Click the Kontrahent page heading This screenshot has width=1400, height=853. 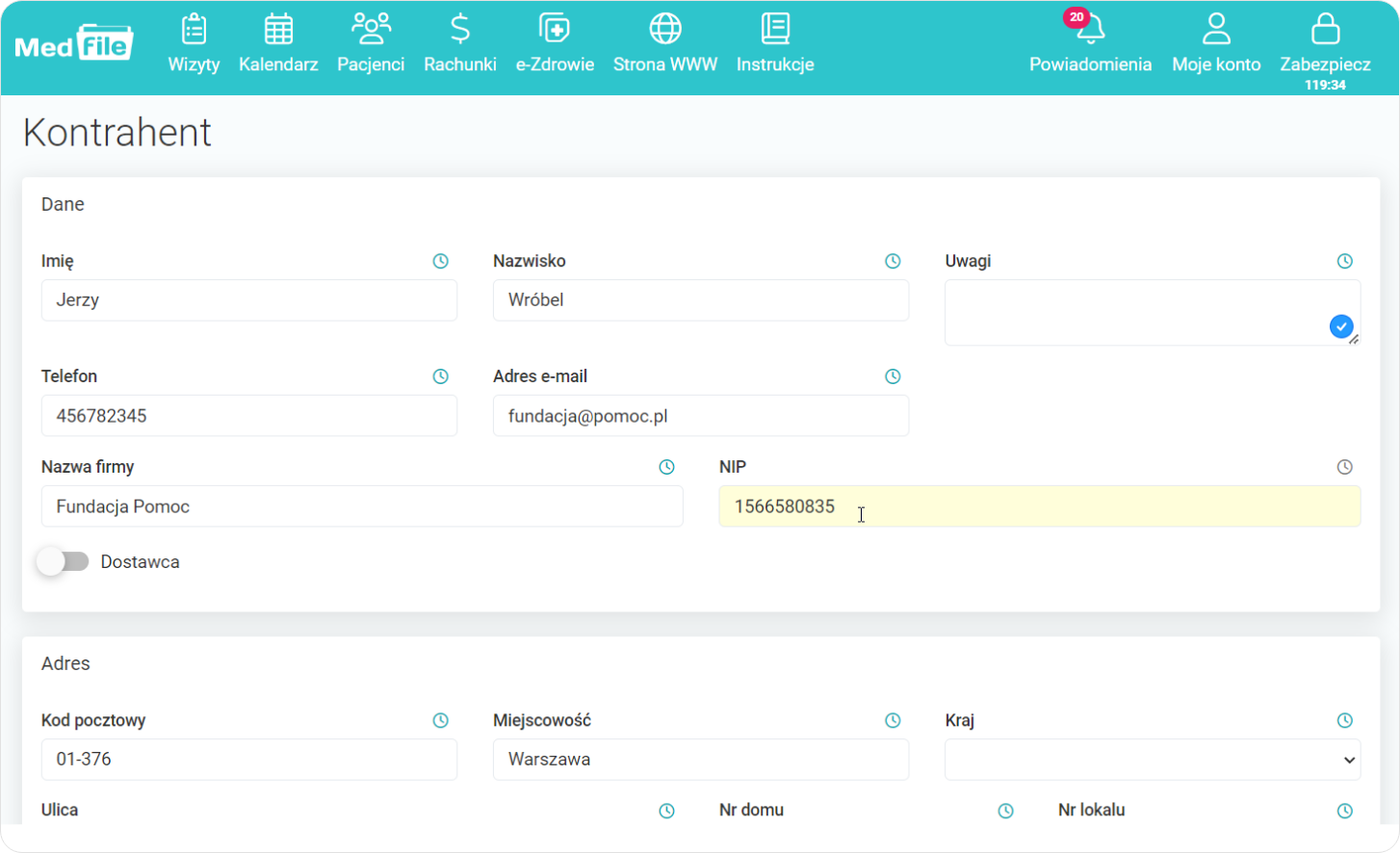pos(117,133)
